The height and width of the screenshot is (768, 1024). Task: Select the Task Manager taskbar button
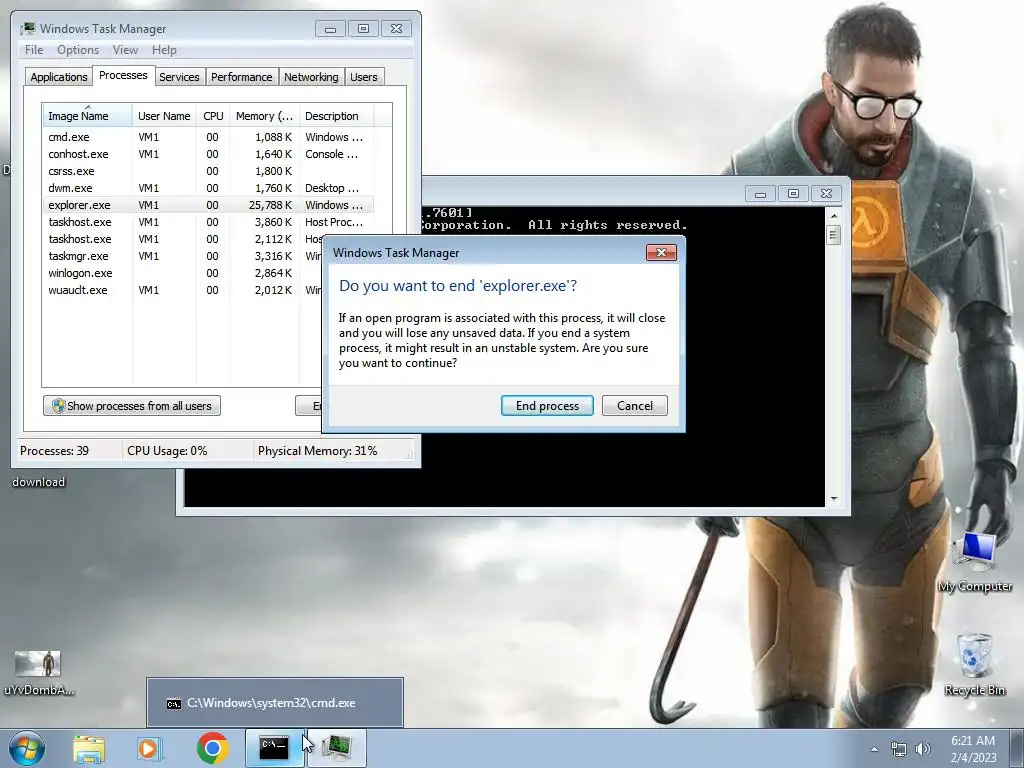336,748
